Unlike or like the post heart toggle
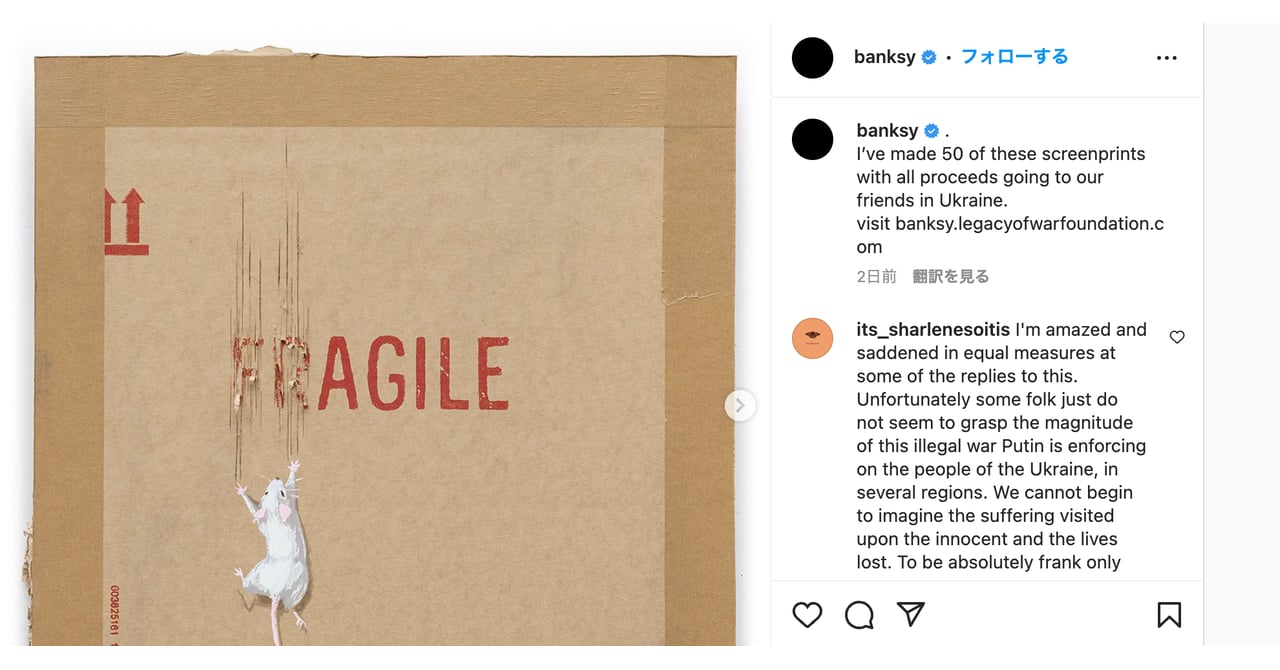This screenshot has width=1280, height=670. [x=807, y=614]
